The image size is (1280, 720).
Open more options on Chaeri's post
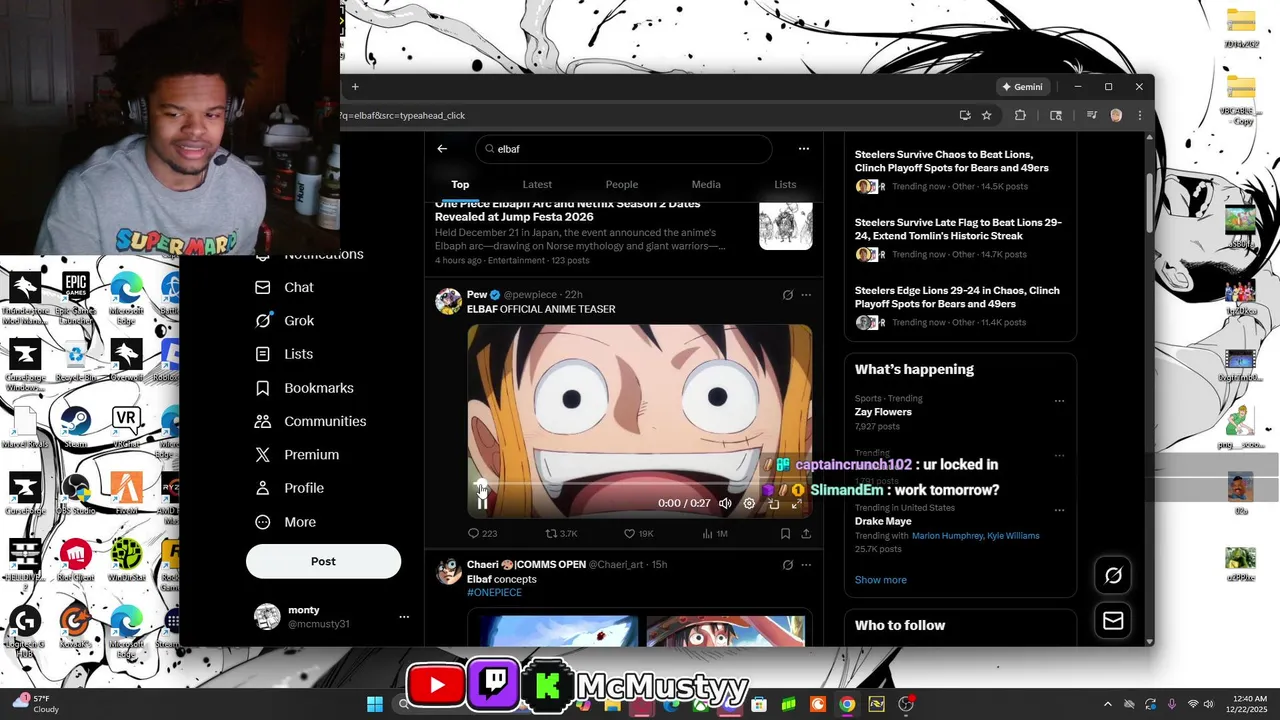pyautogui.click(x=806, y=565)
